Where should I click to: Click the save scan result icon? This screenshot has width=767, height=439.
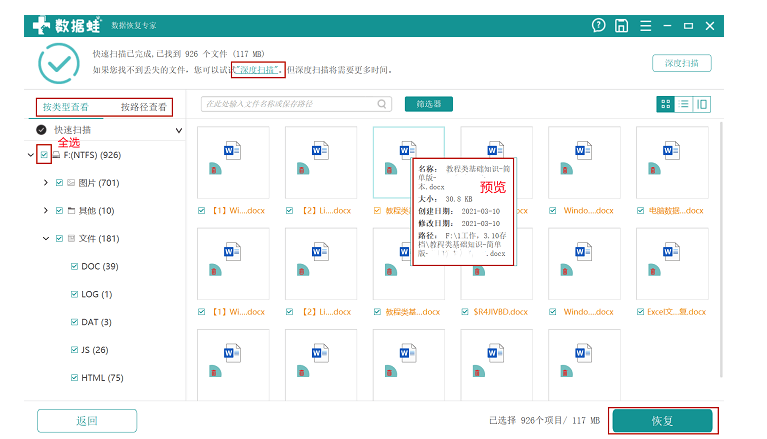pyautogui.click(x=622, y=25)
